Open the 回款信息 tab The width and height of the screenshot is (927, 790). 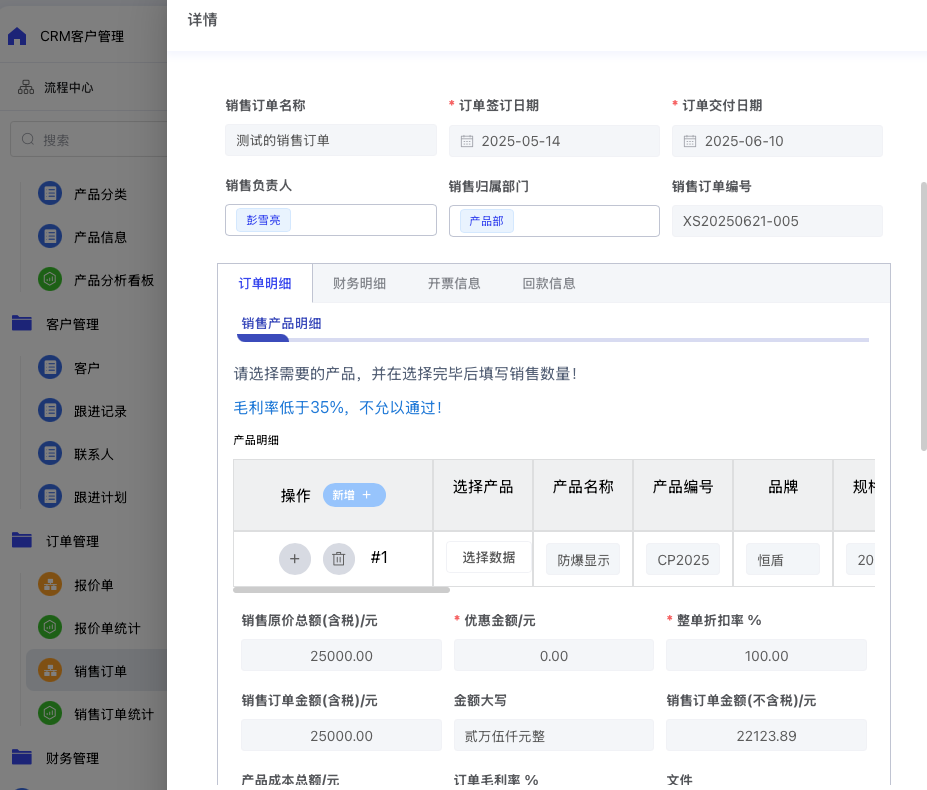point(549,283)
